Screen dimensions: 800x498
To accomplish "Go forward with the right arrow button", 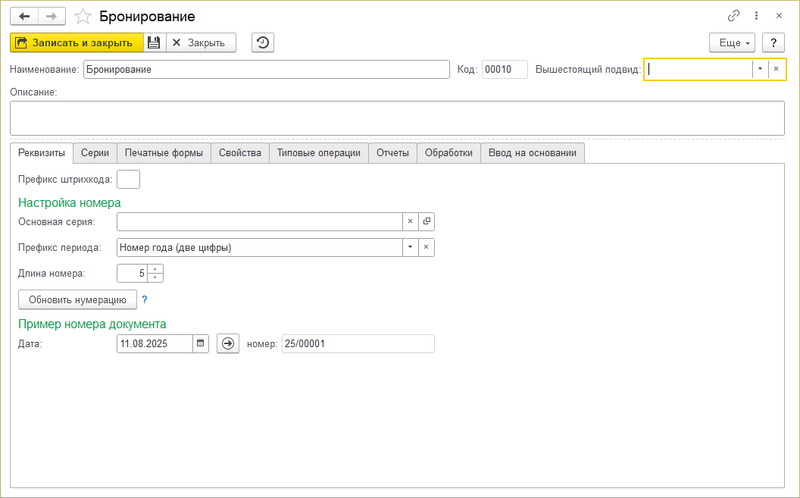I will point(52,16).
